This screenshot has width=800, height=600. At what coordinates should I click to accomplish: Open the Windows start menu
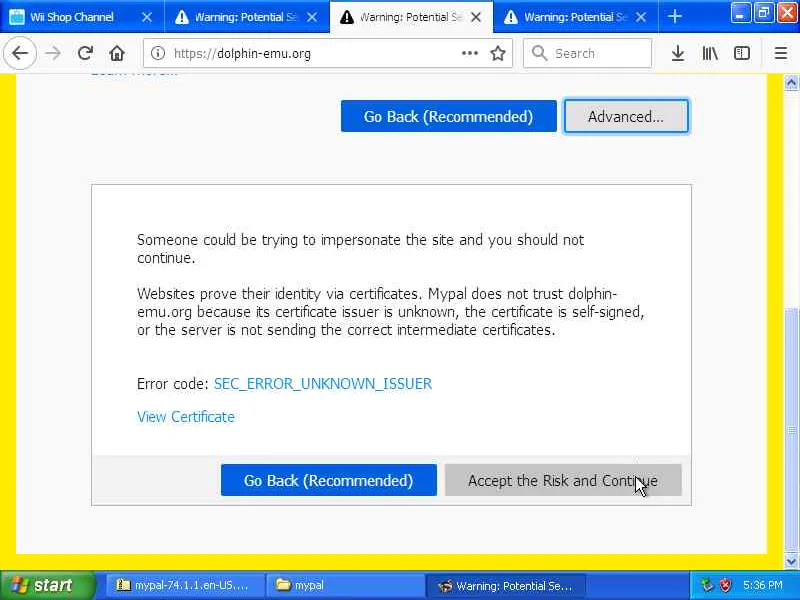coord(47,585)
